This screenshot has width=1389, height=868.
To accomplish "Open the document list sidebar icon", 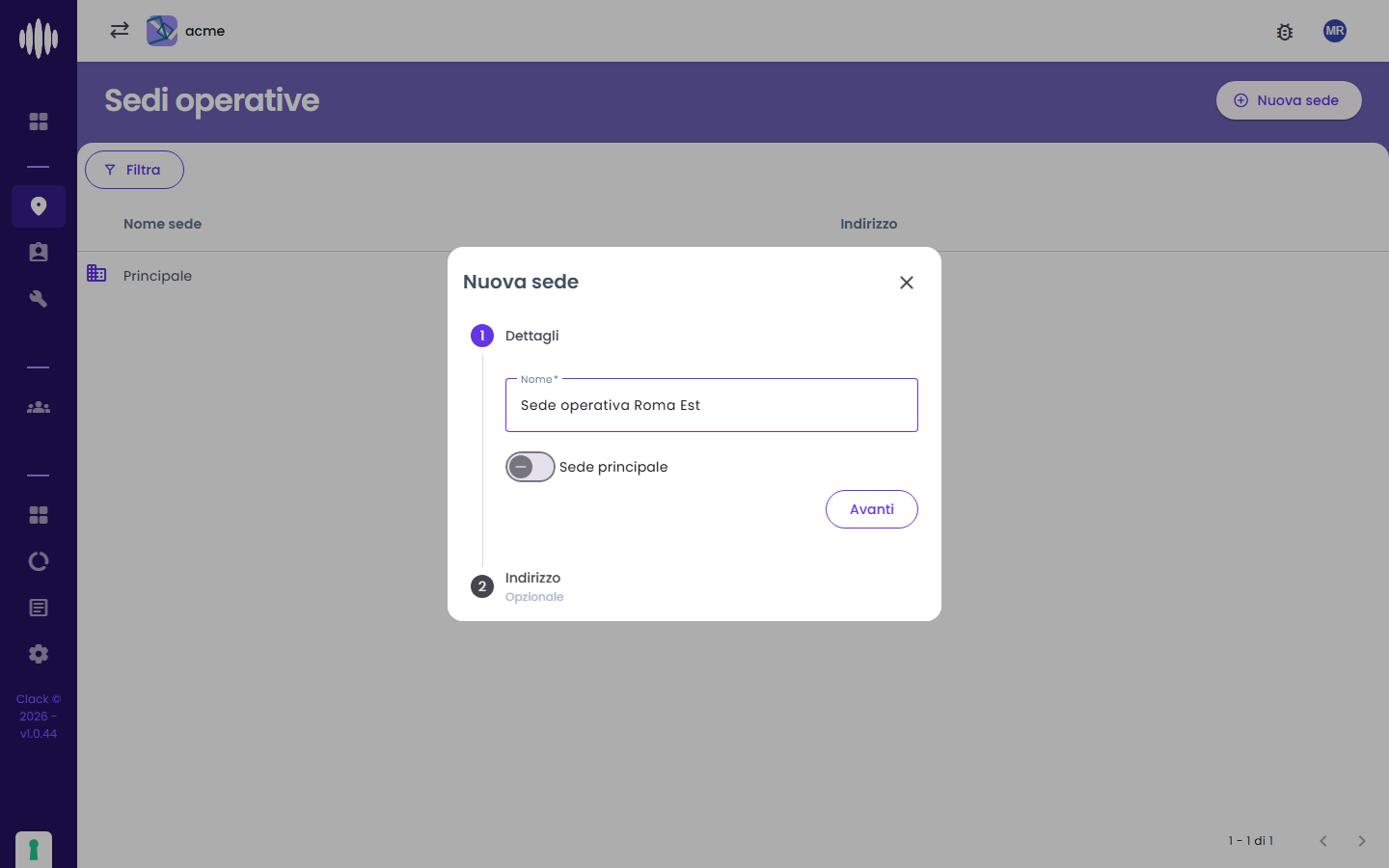I will [x=39, y=608].
